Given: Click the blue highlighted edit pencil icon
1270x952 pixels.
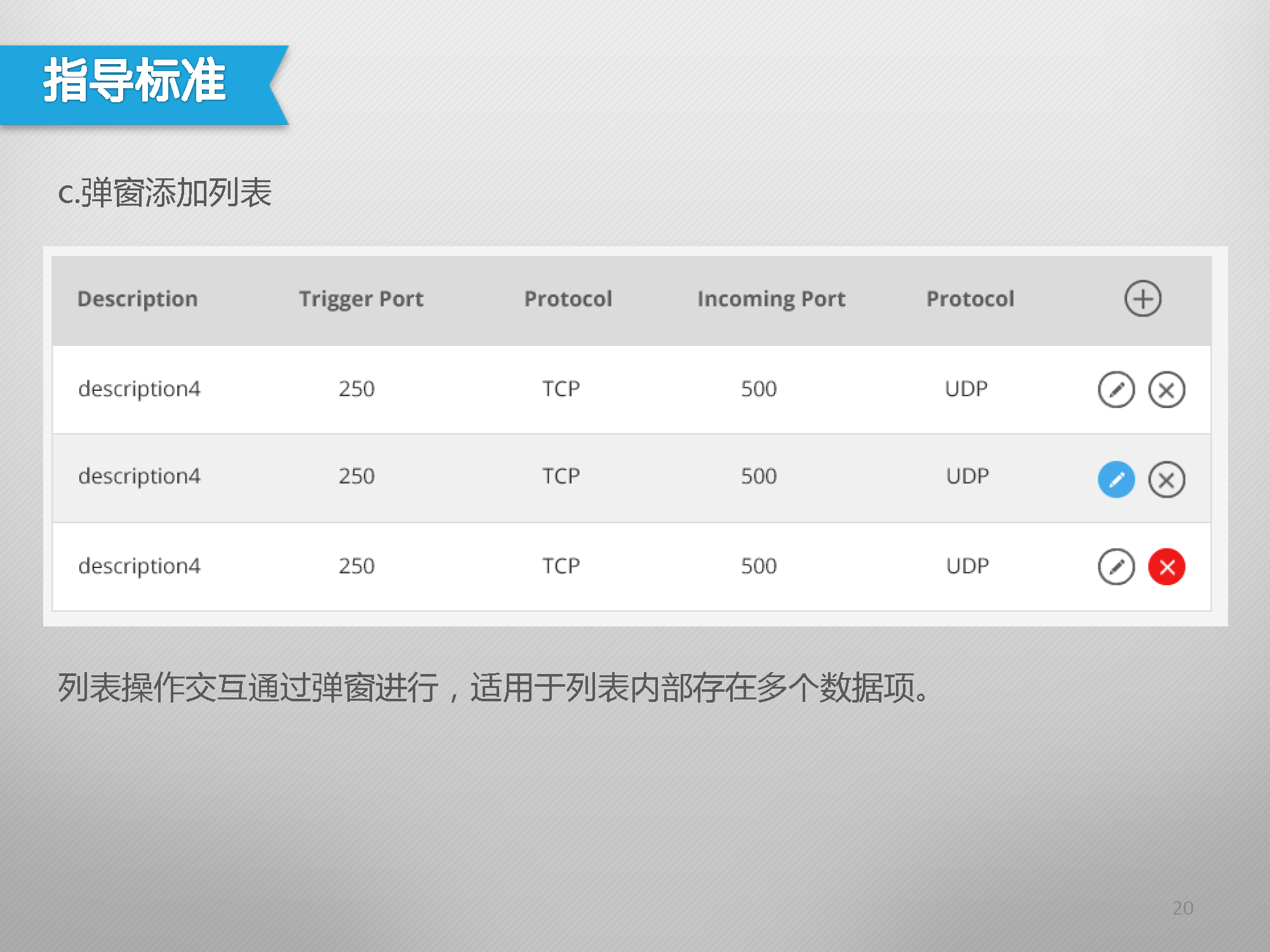Looking at the screenshot, I should point(1116,479).
